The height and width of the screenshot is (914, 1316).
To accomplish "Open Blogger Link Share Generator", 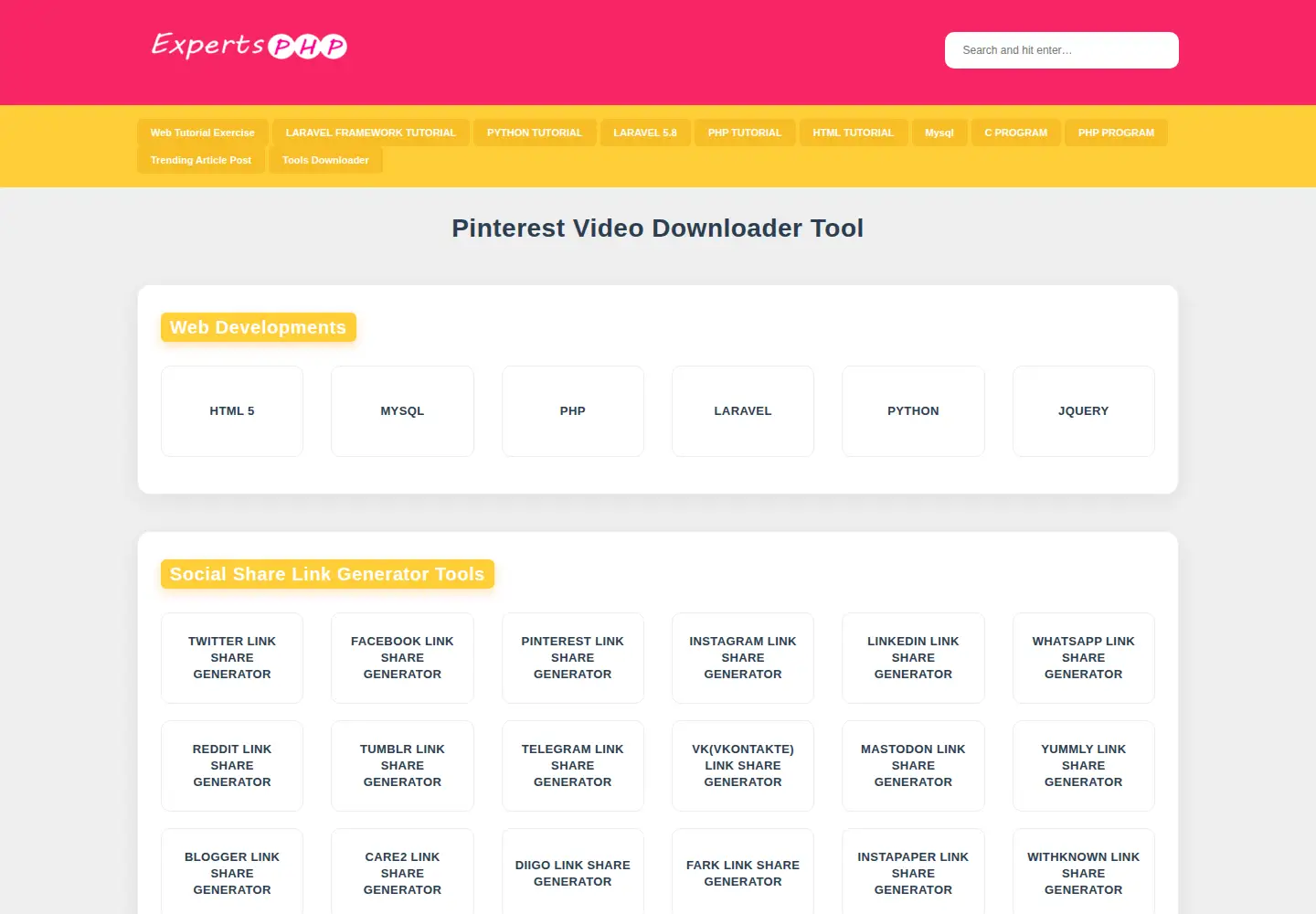I will point(232,873).
